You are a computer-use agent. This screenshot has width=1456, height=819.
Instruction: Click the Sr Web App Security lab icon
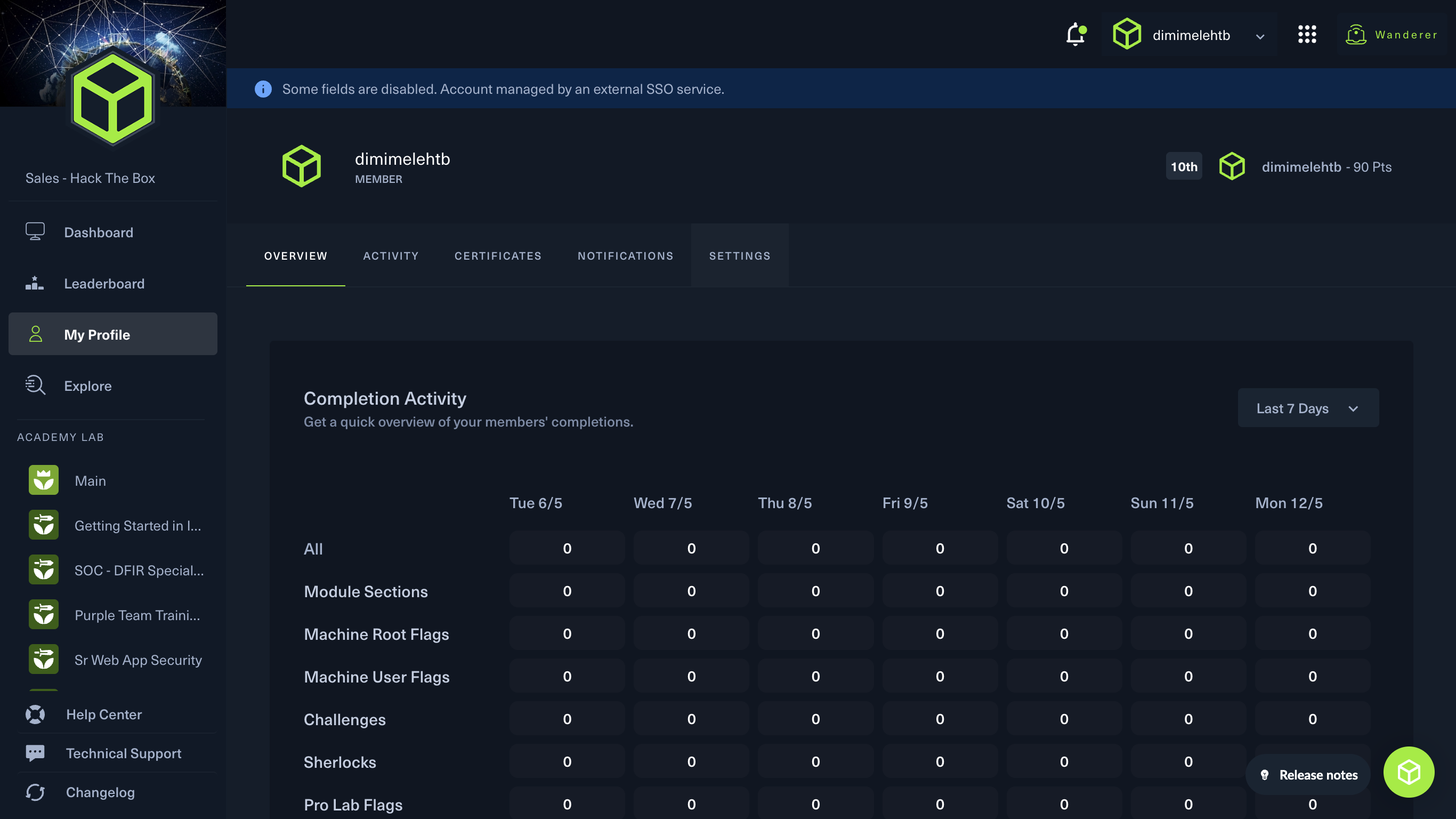click(44, 659)
